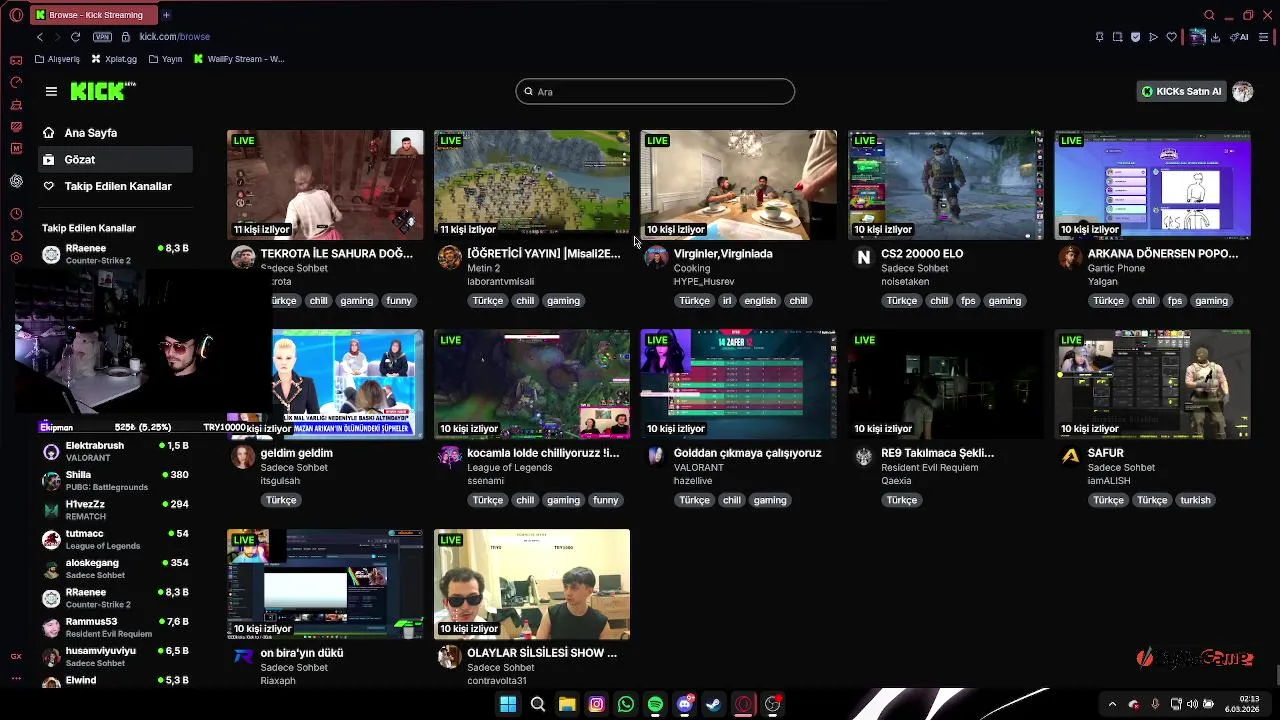
Task: Click the heart bookmark icon in toolbar
Action: click(1171, 37)
